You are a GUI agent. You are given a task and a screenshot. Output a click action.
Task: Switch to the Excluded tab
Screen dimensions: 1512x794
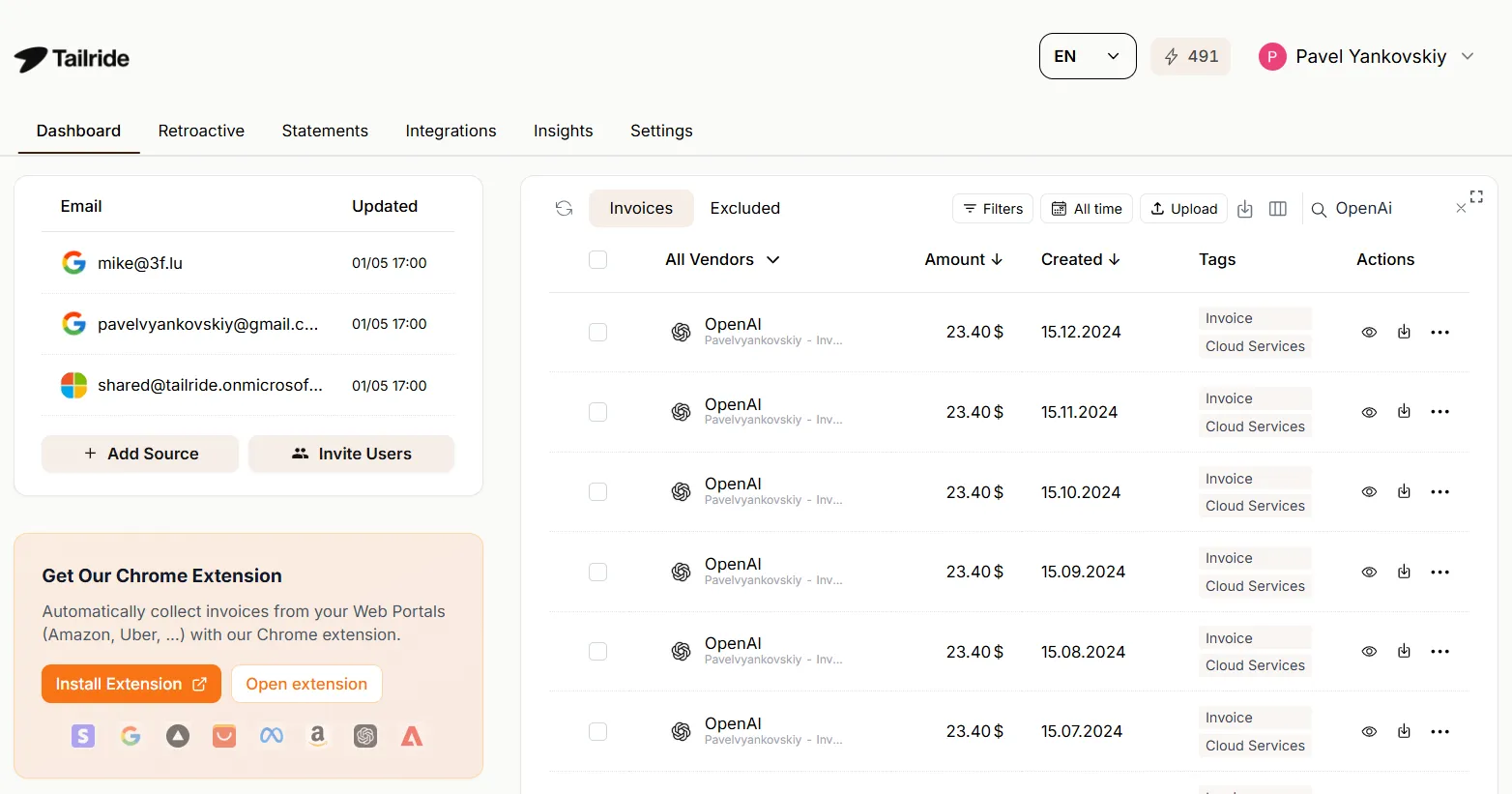click(x=745, y=208)
